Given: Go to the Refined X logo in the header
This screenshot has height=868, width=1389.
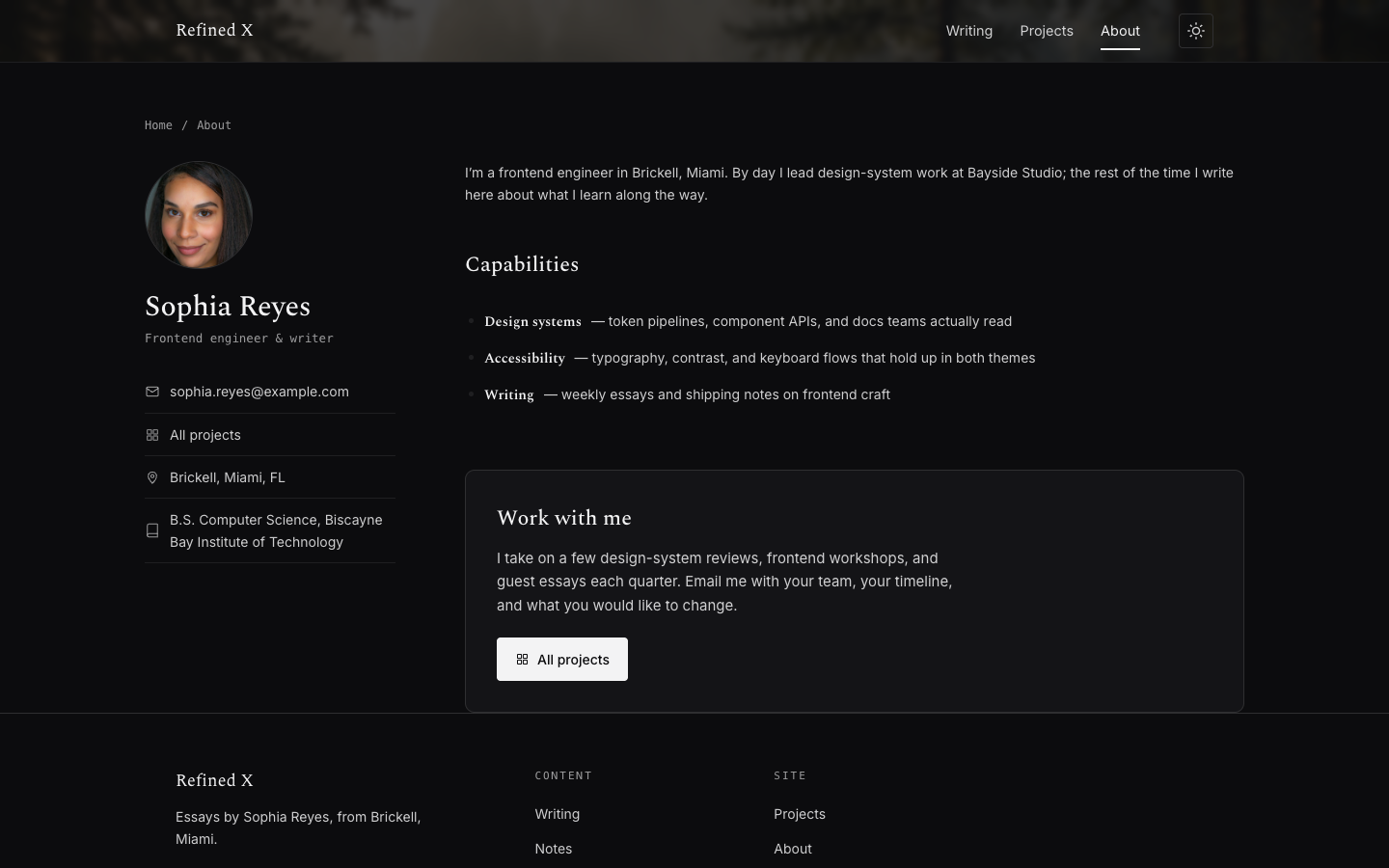Looking at the screenshot, I should (x=214, y=30).
